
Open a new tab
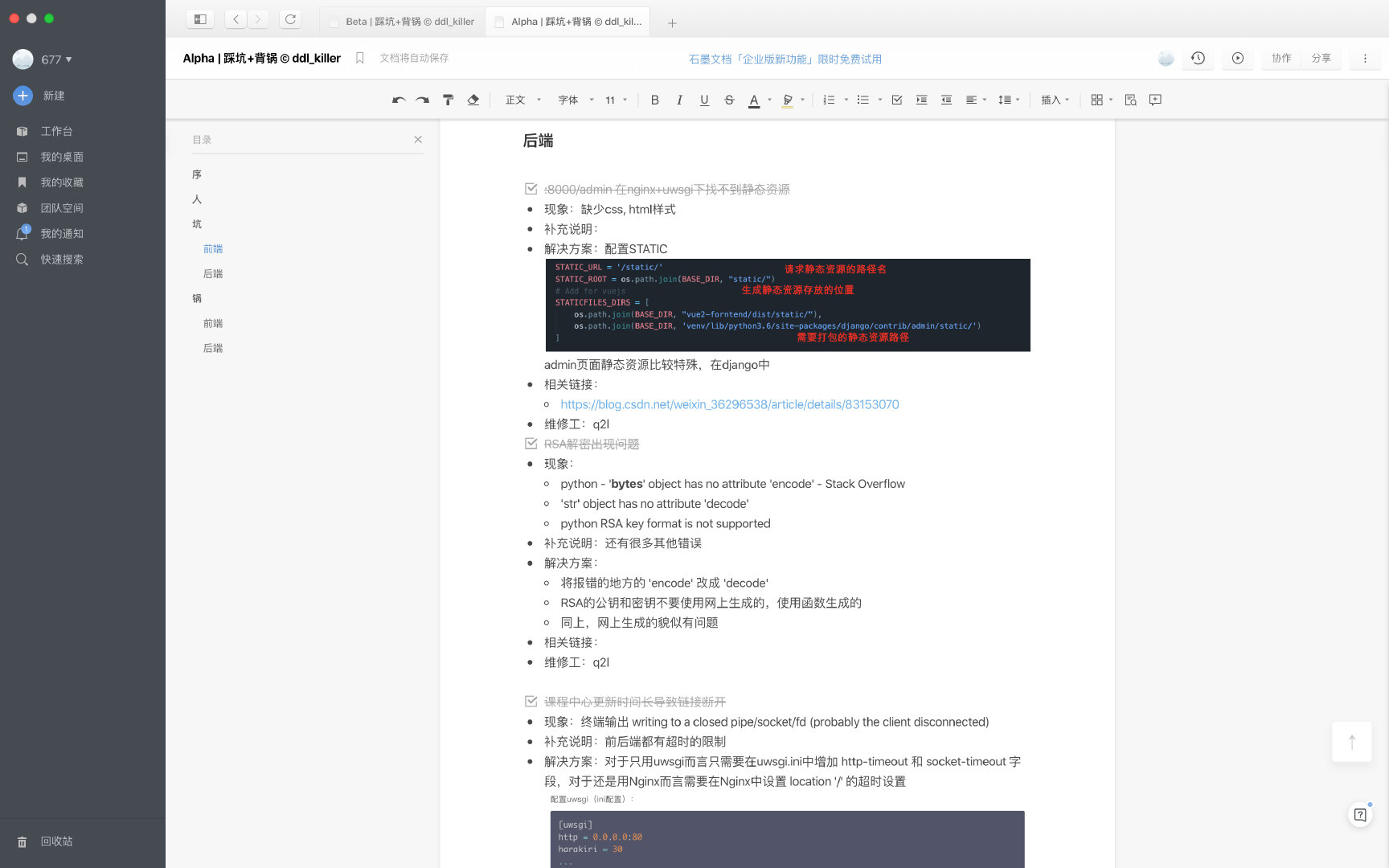pyautogui.click(x=673, y=23)
